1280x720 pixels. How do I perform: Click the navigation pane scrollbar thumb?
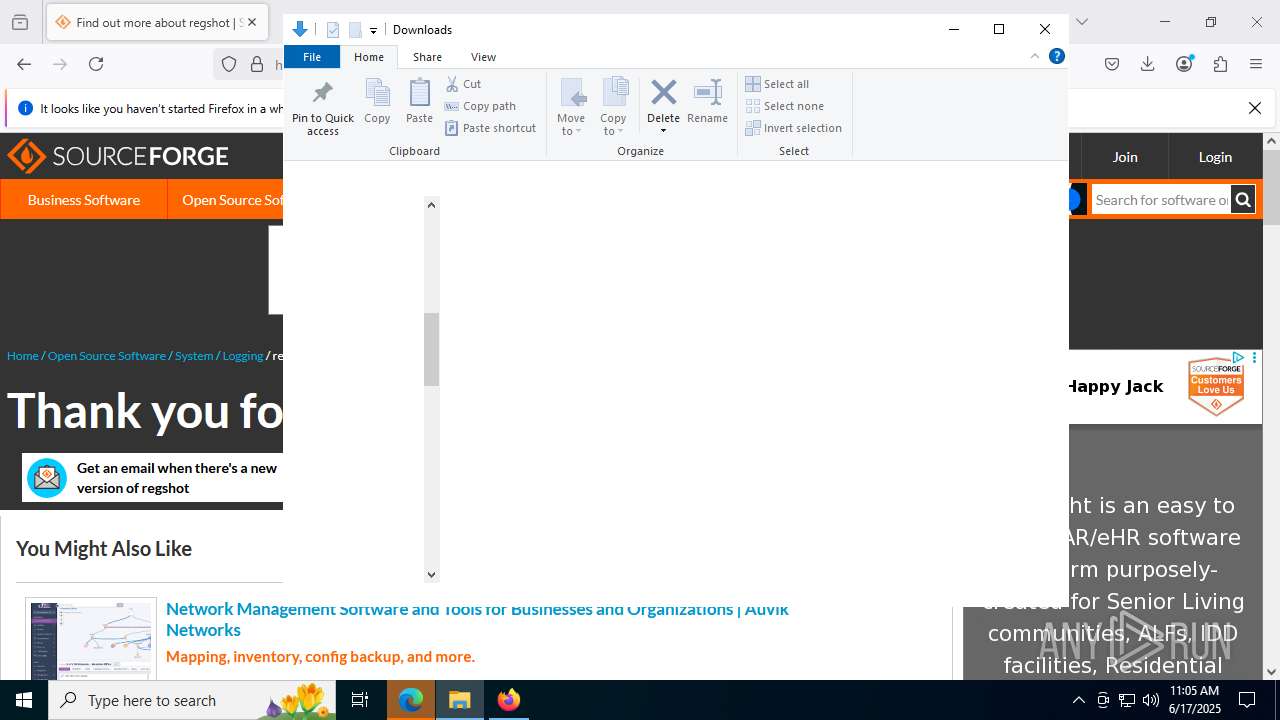431,349
